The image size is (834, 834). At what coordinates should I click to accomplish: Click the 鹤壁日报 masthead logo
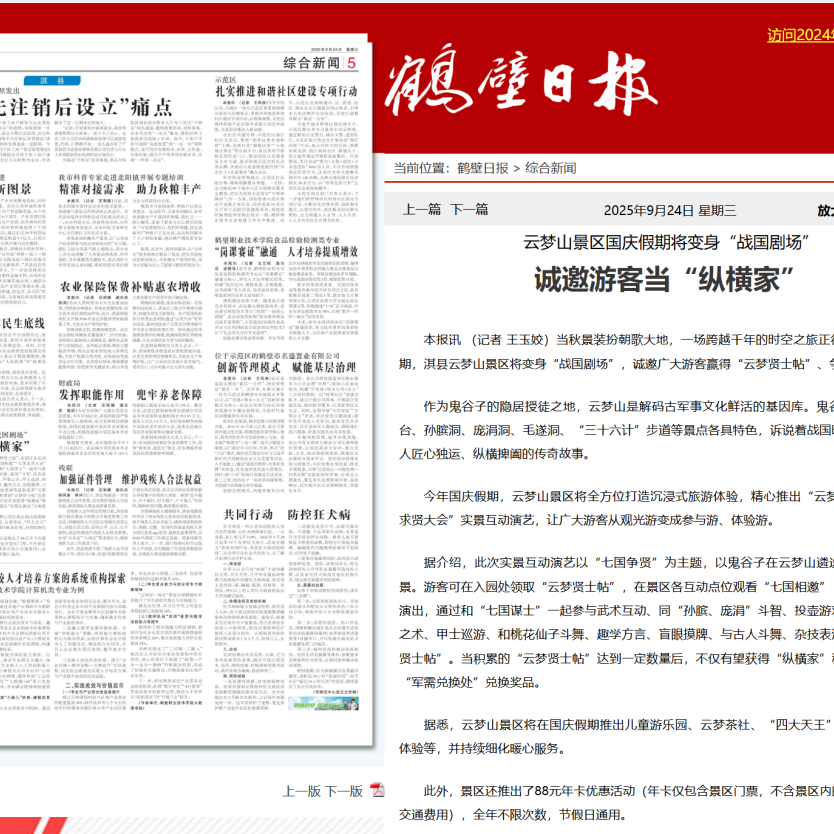coord(521,80)
